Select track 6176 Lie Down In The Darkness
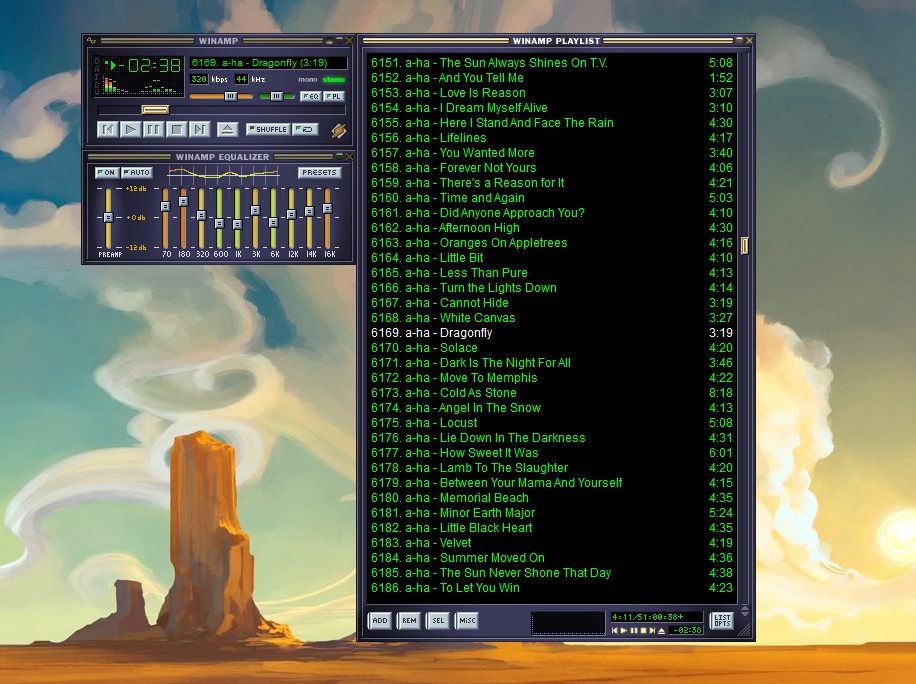 551,438
